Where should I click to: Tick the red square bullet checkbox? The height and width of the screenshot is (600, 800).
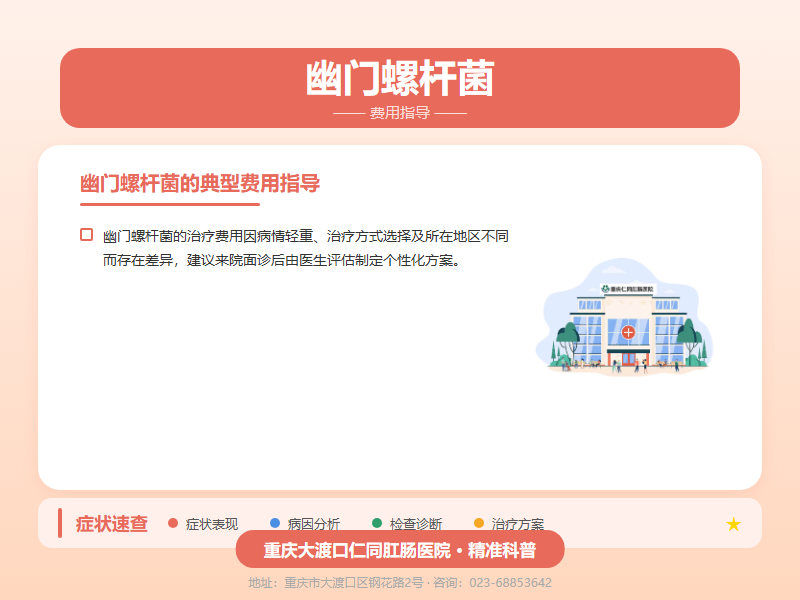point(87,235)
